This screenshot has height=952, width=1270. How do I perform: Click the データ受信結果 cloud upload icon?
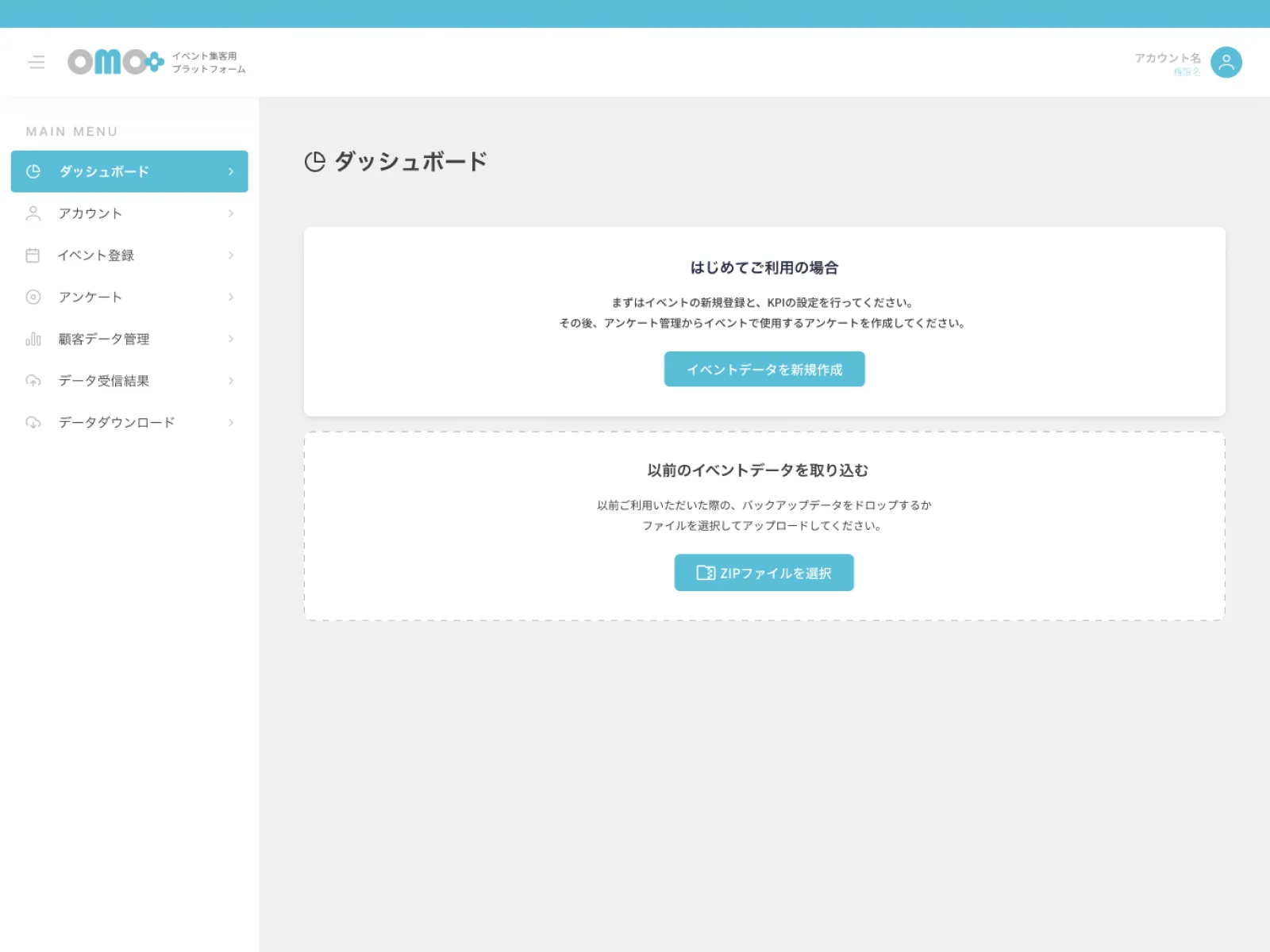(33, 381)
